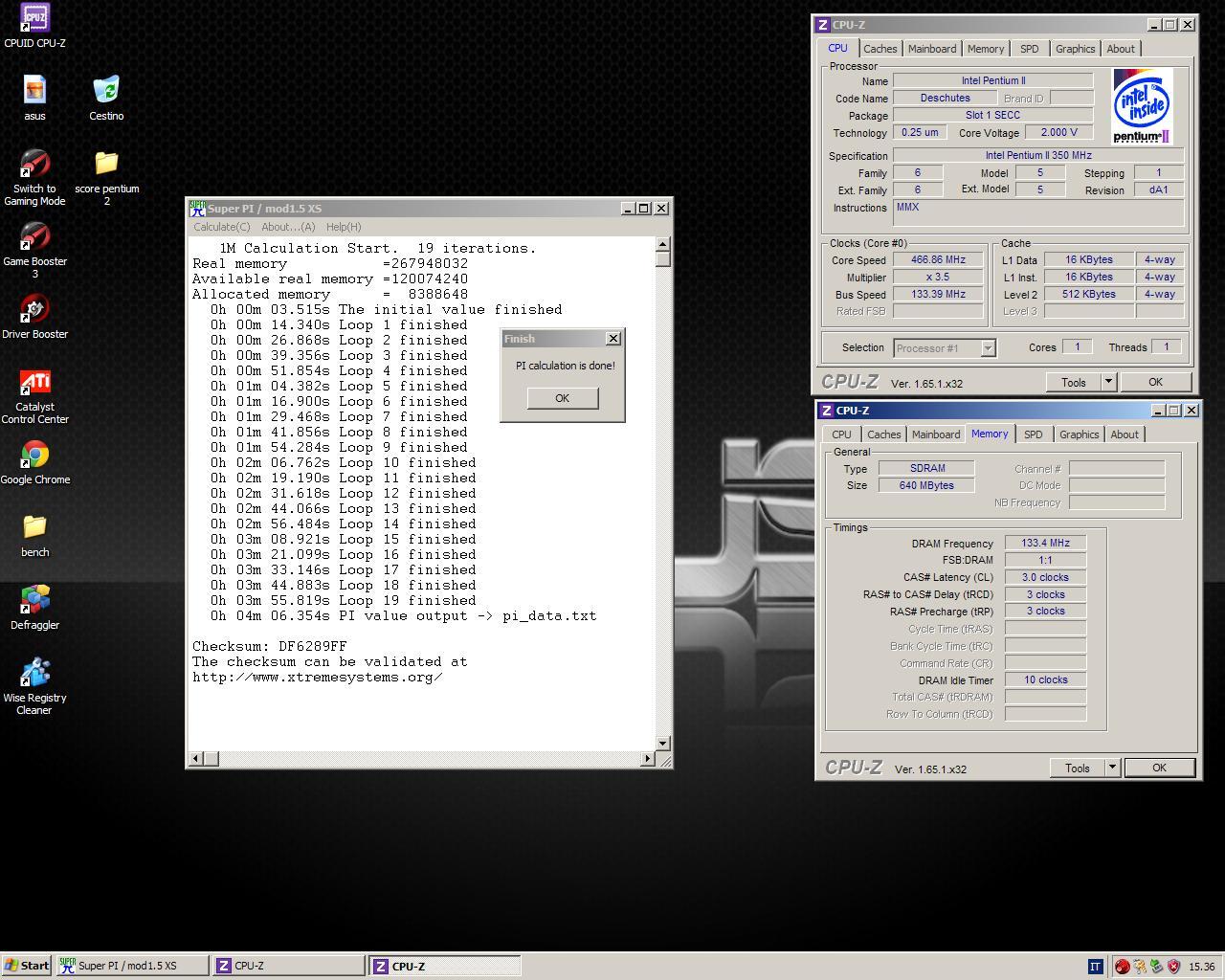Viewport: 1225px width, 980px height.
Task: Click Super PI vertical scrollbar down arrow
Action: tap(662, 744)
